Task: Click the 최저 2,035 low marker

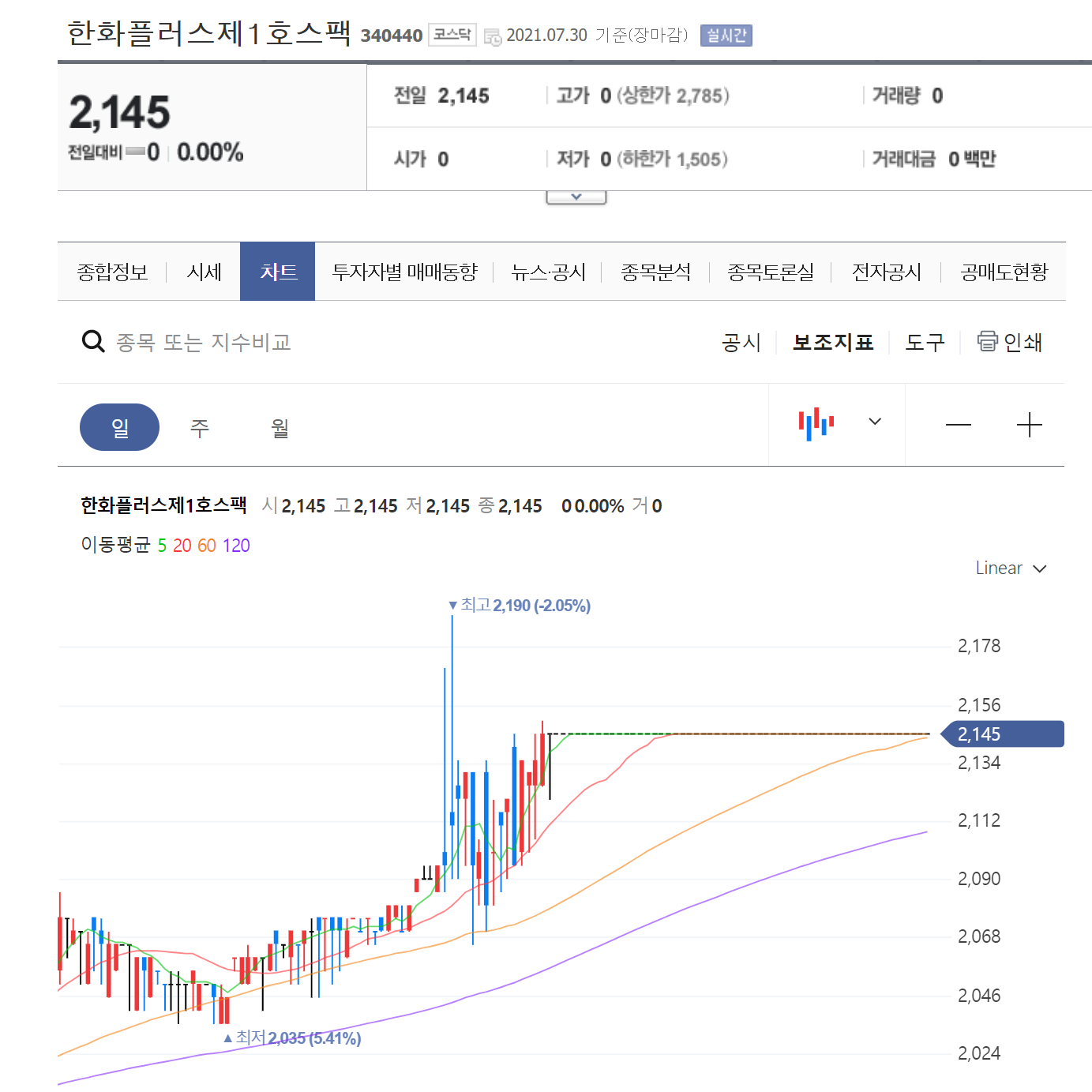Action: pos(292,1038)
